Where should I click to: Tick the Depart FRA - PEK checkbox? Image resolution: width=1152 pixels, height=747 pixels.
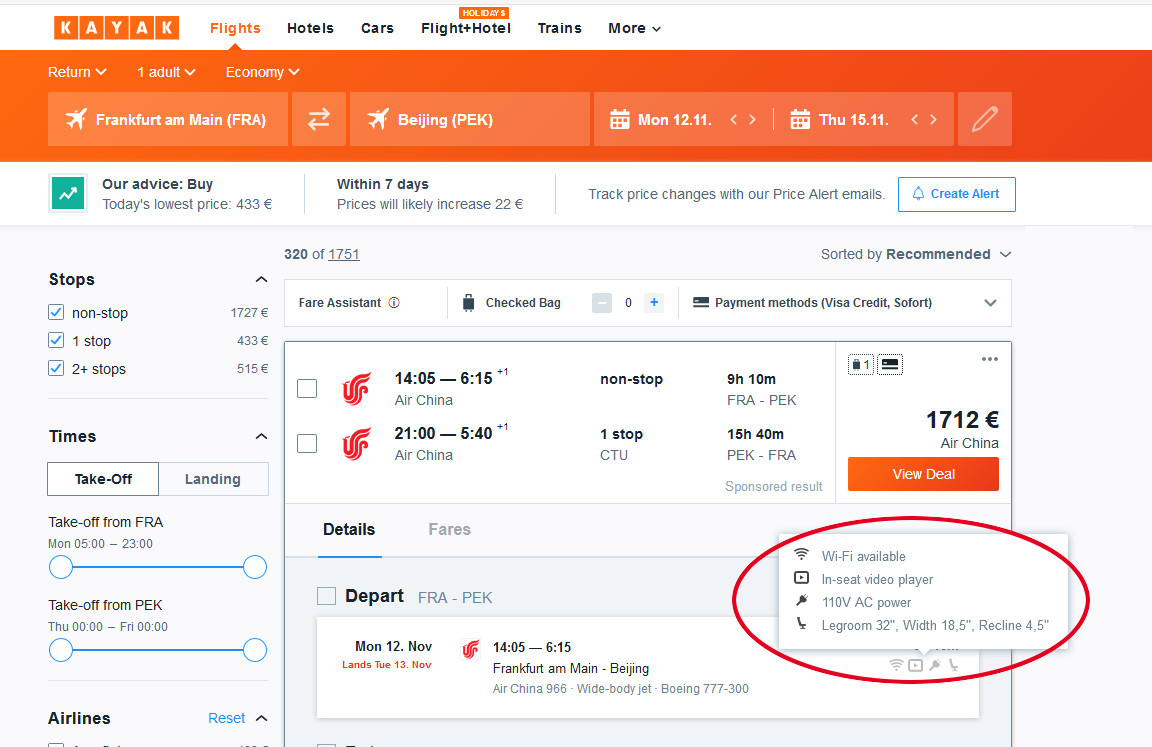click(x=326, y=596)
